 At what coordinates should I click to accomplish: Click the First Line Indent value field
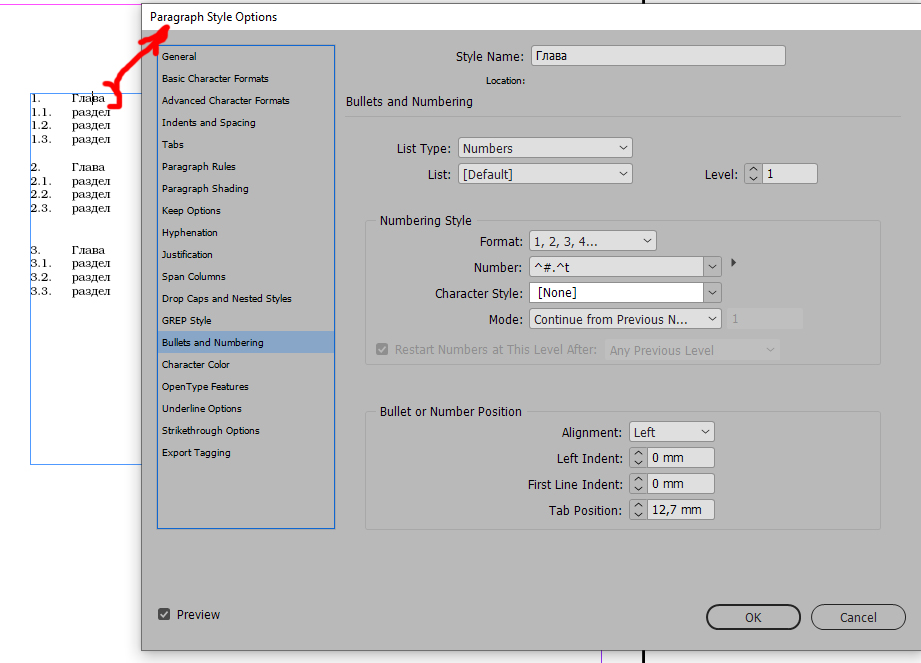681,484
